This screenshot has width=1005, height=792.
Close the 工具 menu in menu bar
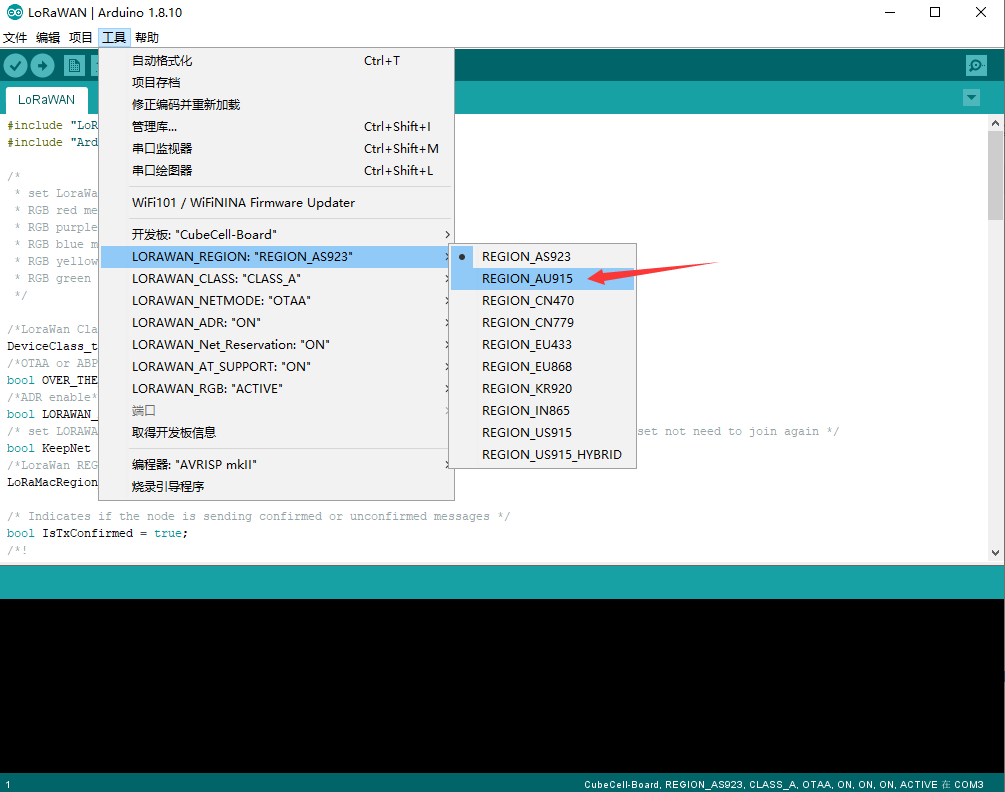tap(114, 38)
